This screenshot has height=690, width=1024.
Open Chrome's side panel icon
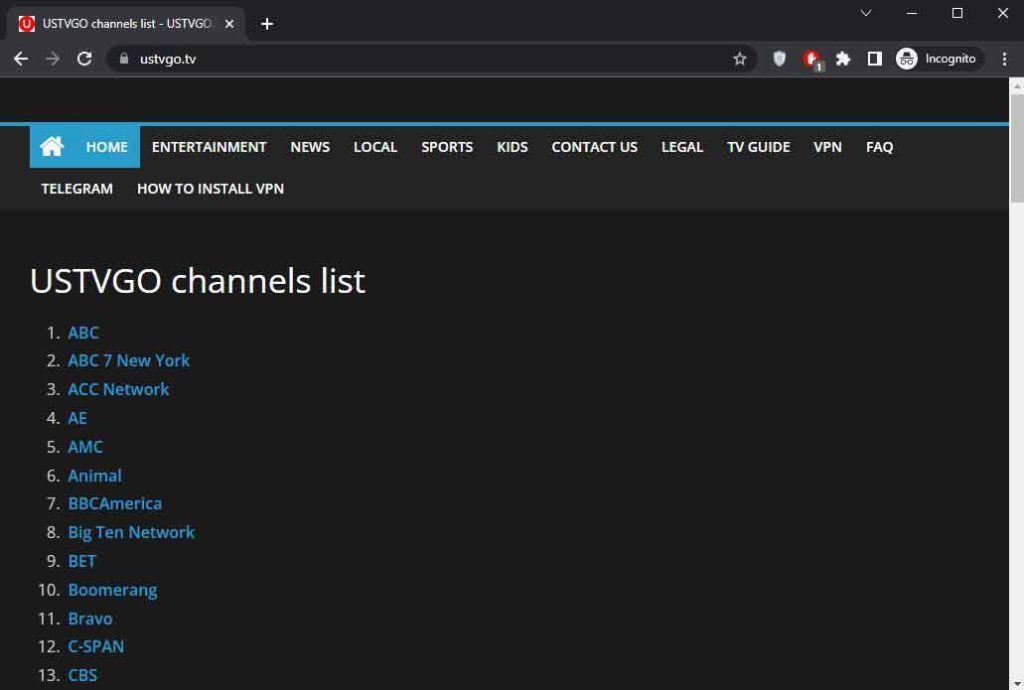875,58
